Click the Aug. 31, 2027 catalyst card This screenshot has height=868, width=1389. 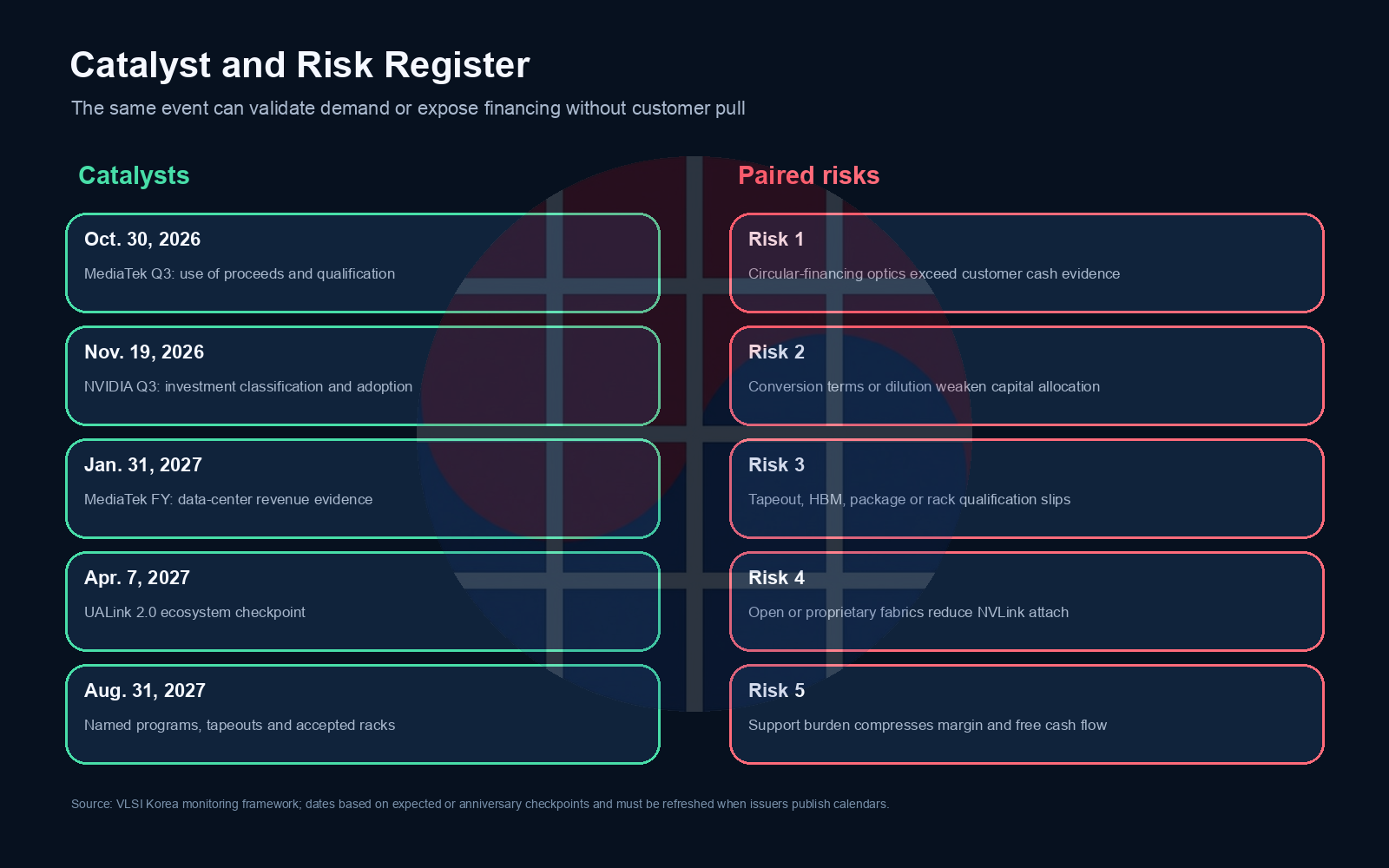tap(363, 714)
